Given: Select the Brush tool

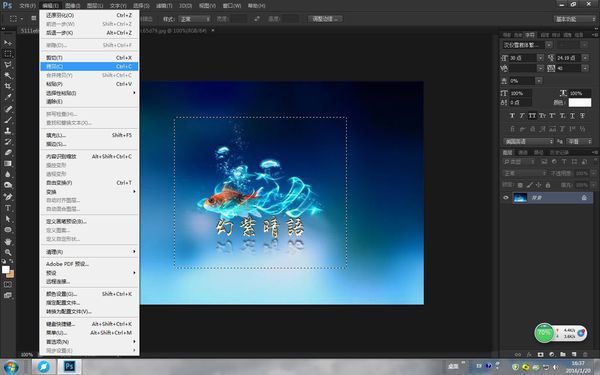Looking at the screenshot, I should pyautogui.click(x=8, y=120).
